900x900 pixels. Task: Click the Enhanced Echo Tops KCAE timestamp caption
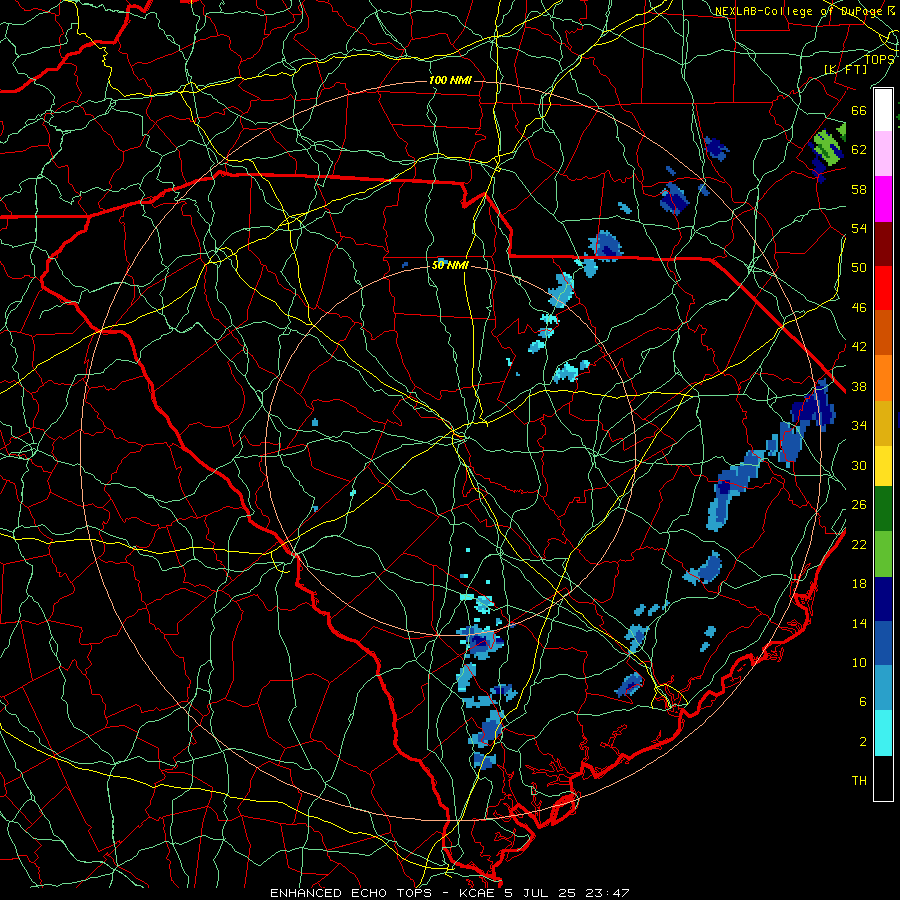pos(450,893)
